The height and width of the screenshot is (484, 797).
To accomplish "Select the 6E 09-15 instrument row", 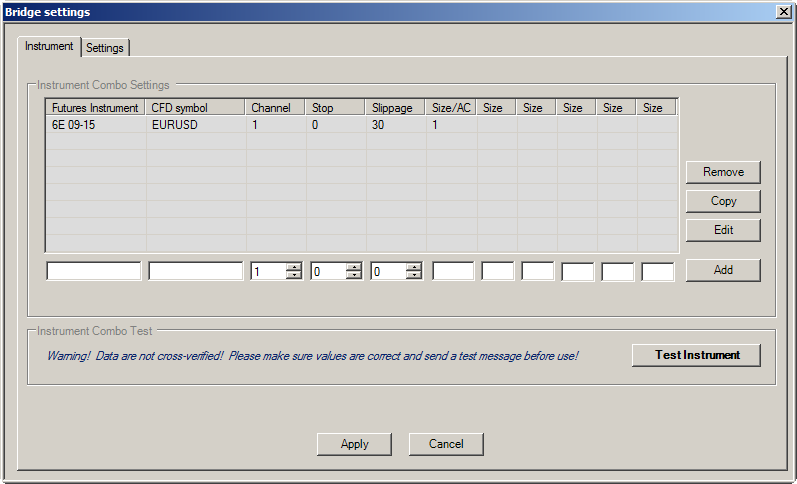I will coord(95,125).
